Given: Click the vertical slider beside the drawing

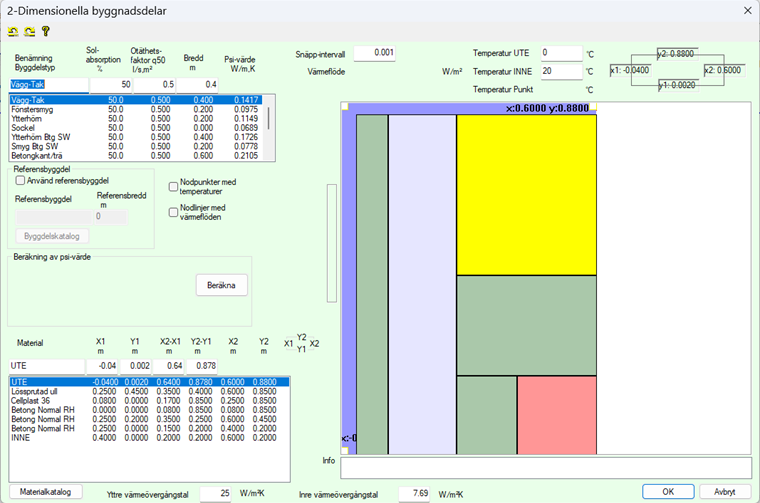Looking at the screenshot, I should tap(331, 255).
